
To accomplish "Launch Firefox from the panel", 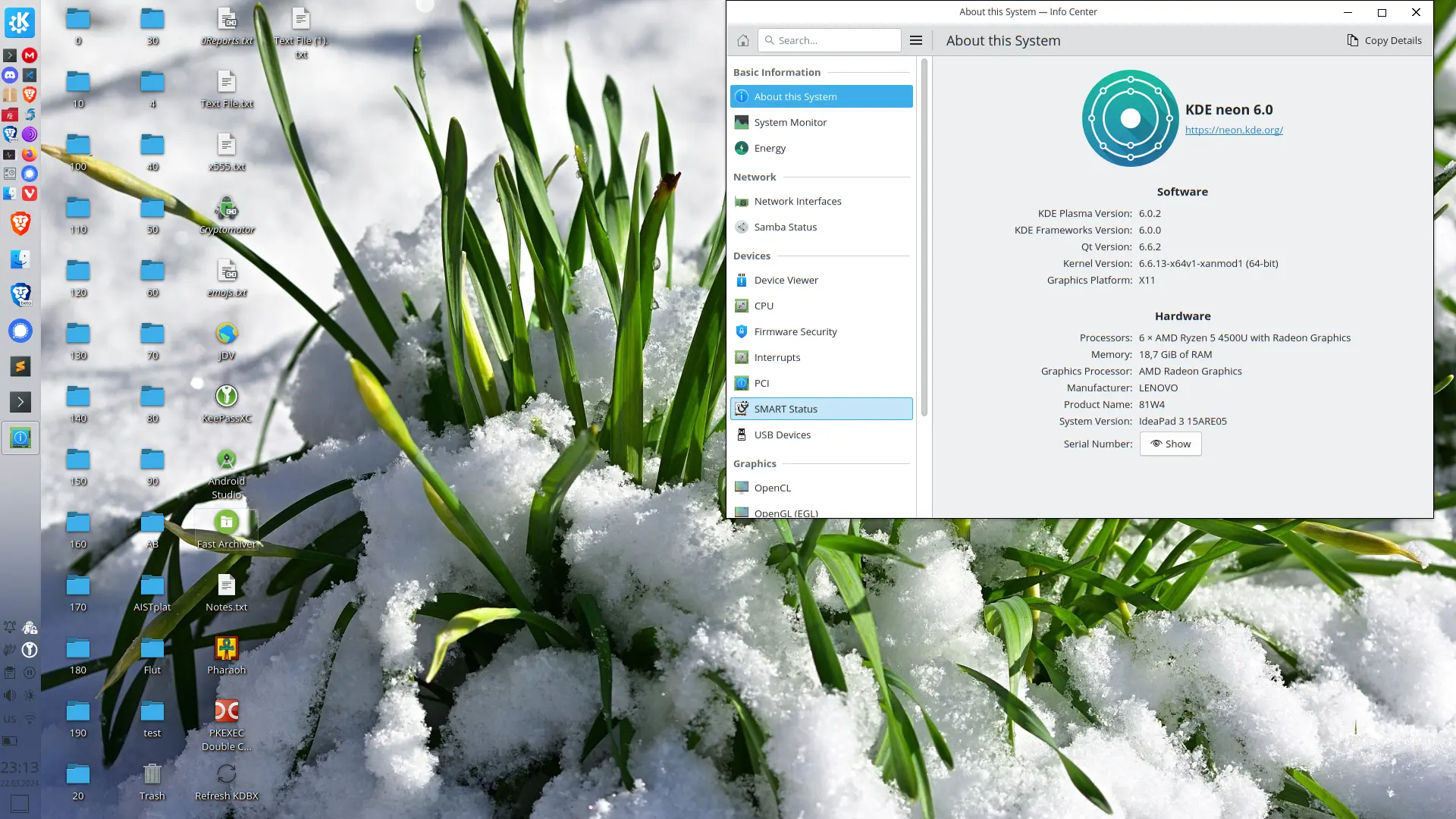I will (x=30, y=154).
